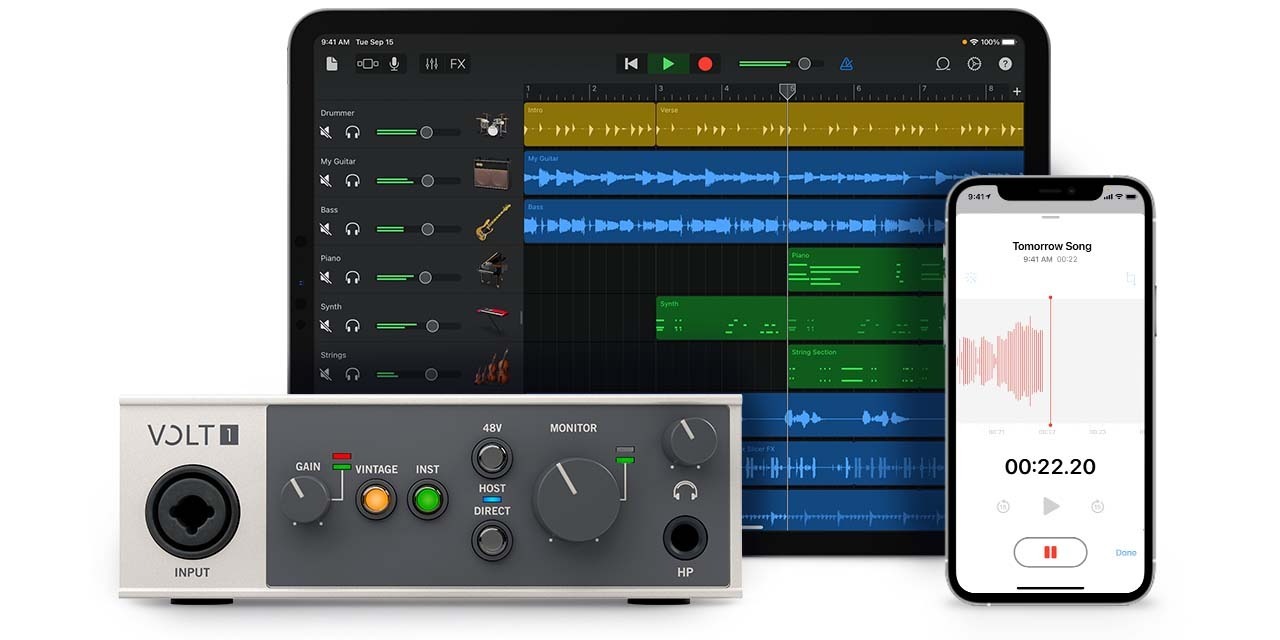Open the My Songs document browser icon
Viewport: 1280px width, 640px height.
click(331, 63)
